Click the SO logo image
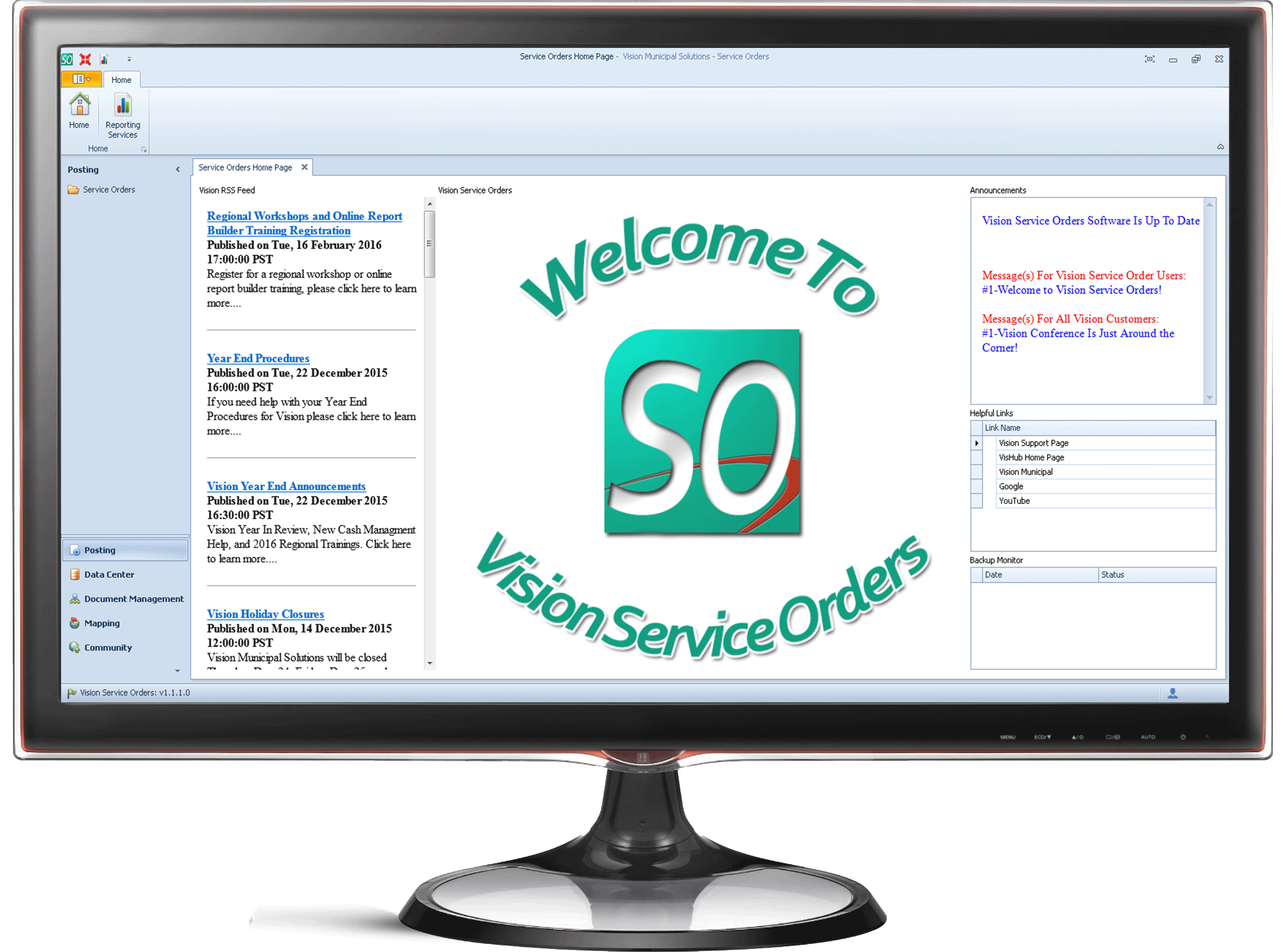The image size is (1283, 952). 702,432
